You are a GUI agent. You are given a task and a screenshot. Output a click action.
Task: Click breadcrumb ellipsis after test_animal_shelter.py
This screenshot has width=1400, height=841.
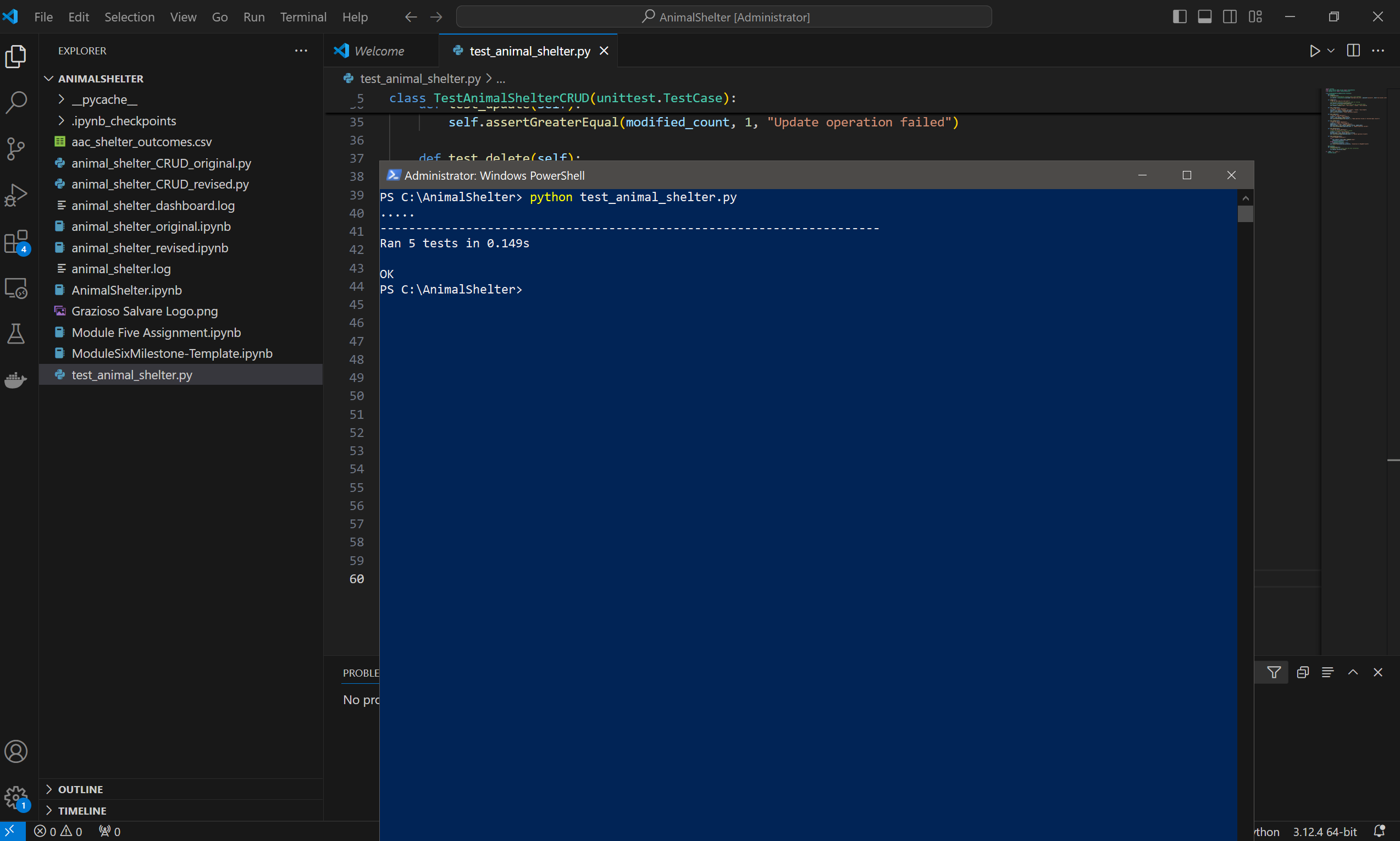pyautogui.click(x=500, y=79)
